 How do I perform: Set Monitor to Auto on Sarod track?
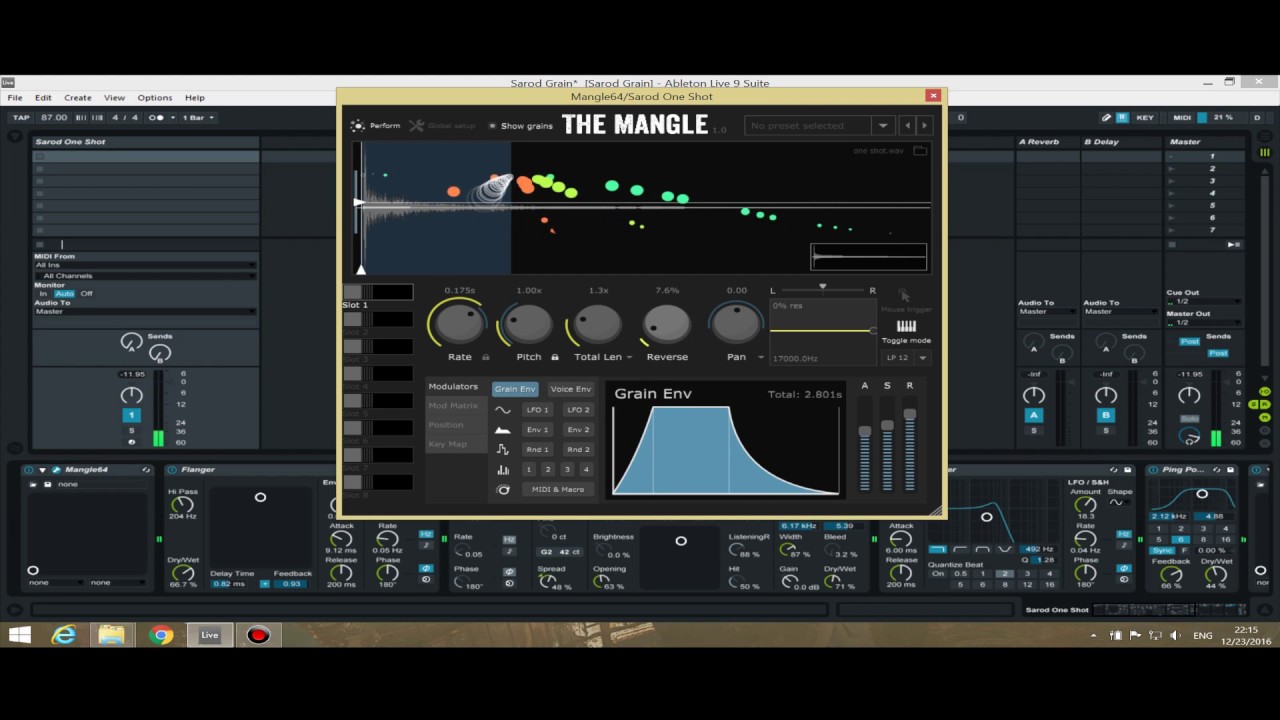point(64,294)
